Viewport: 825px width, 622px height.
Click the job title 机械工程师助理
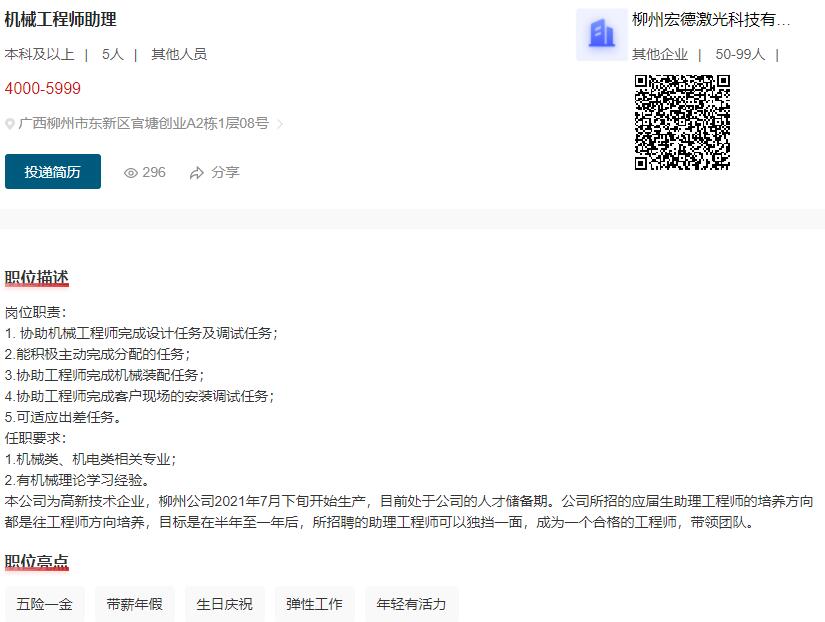[x=61, y=19]
